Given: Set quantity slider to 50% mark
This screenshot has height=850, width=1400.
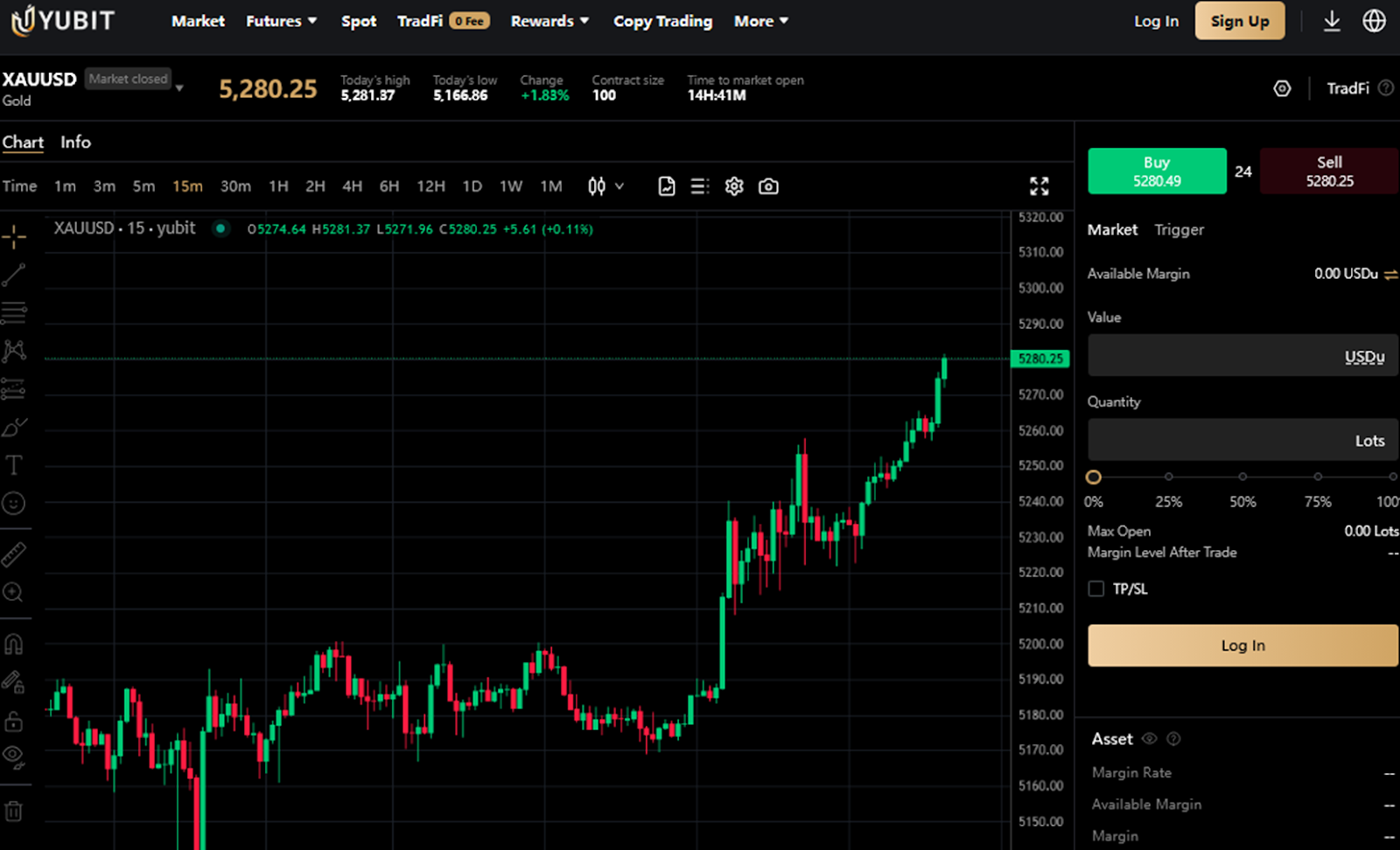Looking at the screenshot, I should [x=1242, y=477].
